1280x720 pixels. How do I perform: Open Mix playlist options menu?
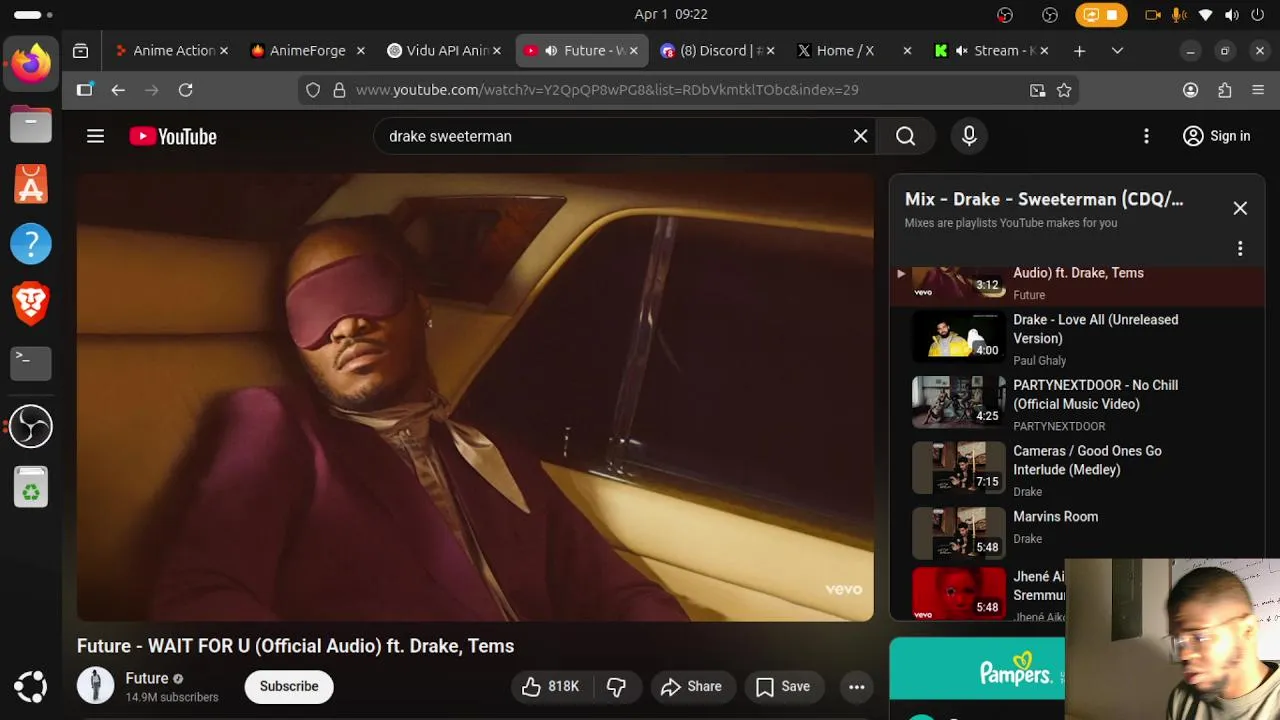click(1240, 248)
